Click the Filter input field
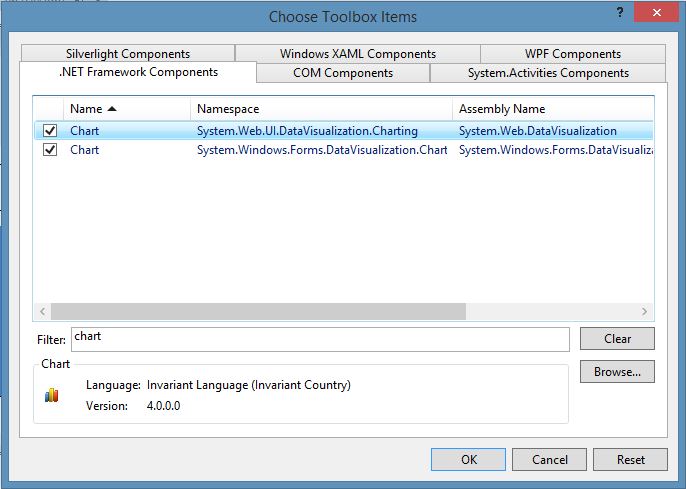The height and width of the screenshot is (489, 686). click(x=320, y=339)
